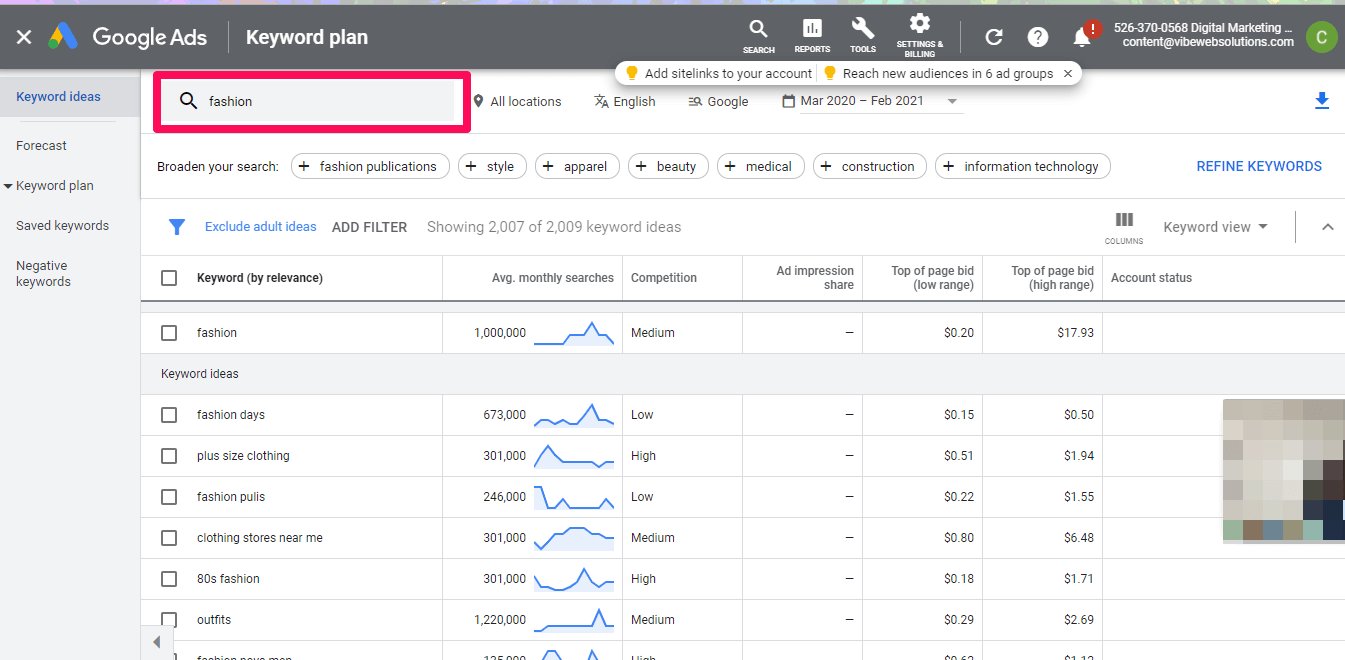Image resolution: width=1345 pixels, height=660 pixels.
Task: Open Saved keywords in the sidebar
Action: click(x=62, y=226)
